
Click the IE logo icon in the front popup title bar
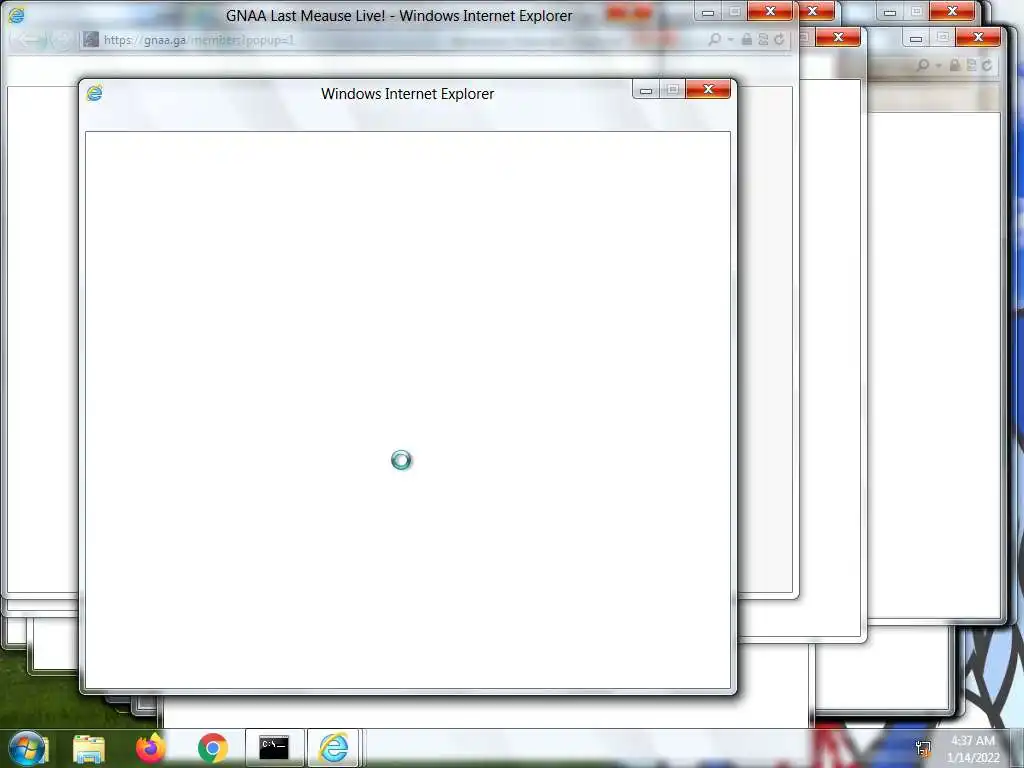coord(95,93)
